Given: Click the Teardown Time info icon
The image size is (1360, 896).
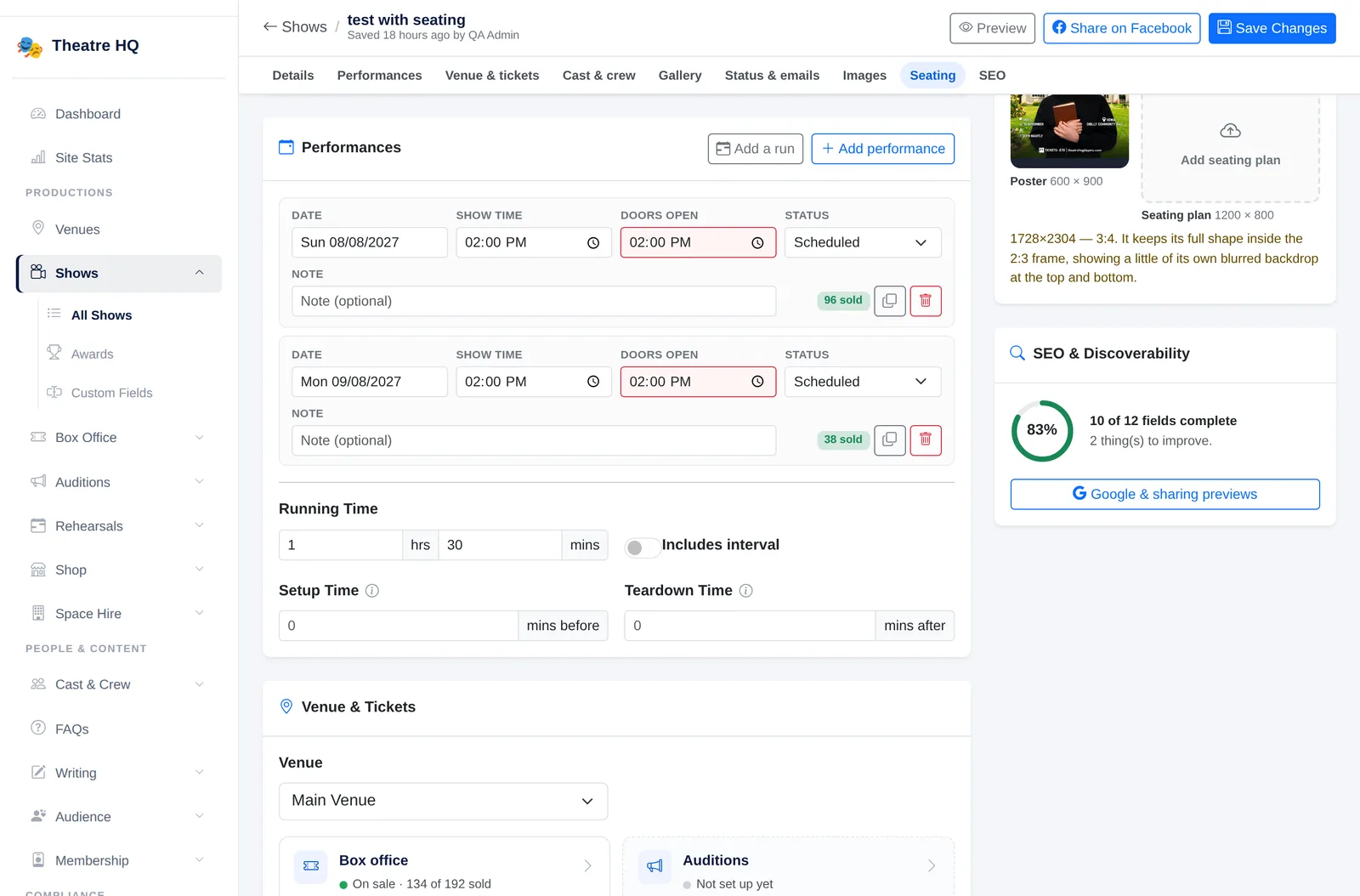Looking at the screenshot, I should click(x=746, y=591).
